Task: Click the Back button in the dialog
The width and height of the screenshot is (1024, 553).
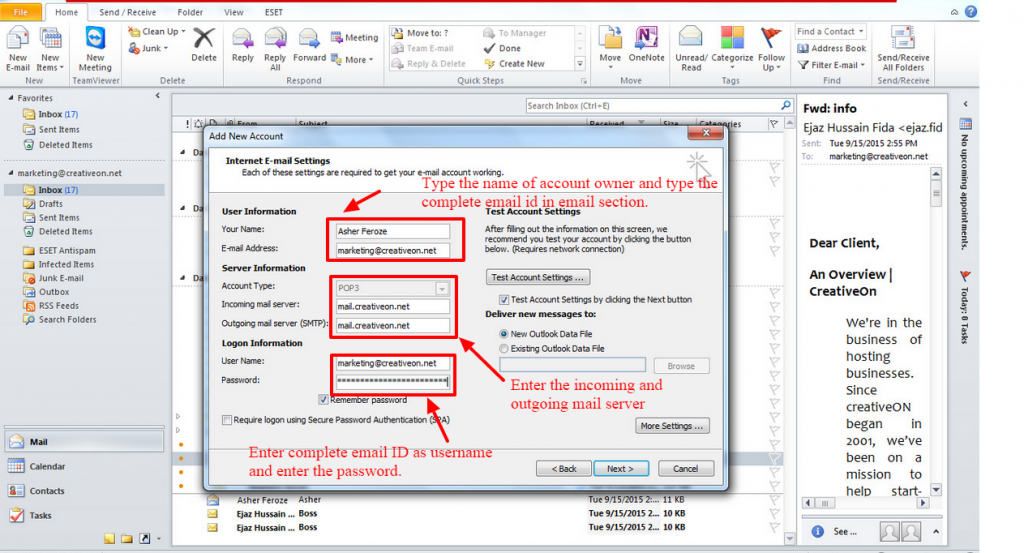Action: pyautogui.click(x=564, y=469)
